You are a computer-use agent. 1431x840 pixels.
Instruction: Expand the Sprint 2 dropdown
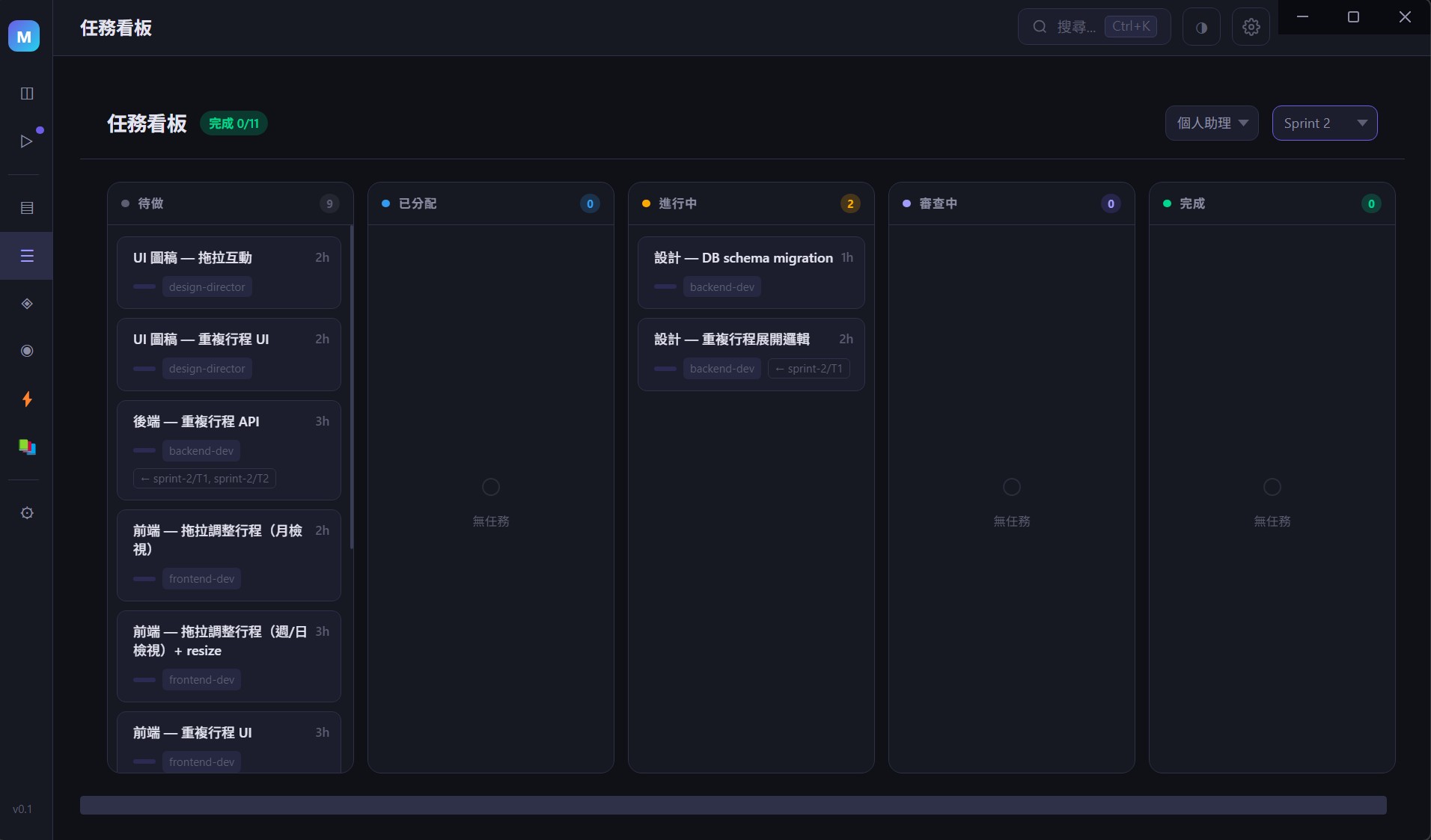click(1325, 123)
